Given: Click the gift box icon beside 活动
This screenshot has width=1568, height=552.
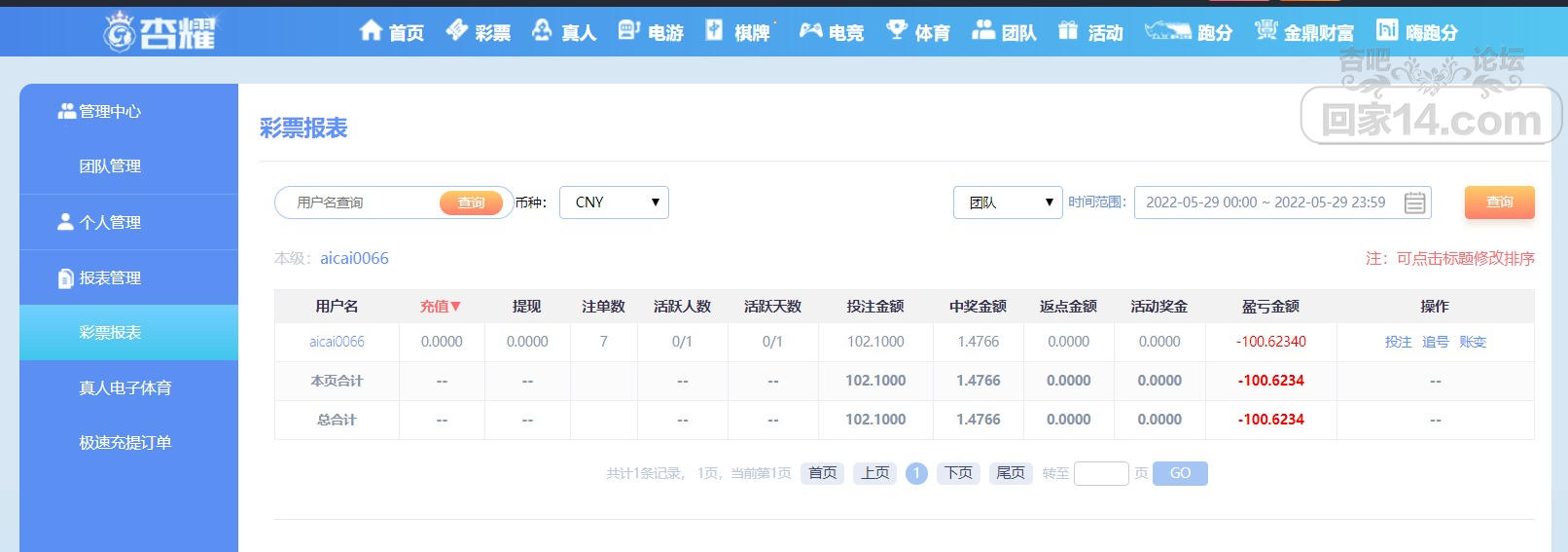Looking at the screenshot, I should tap(1068, 30).
